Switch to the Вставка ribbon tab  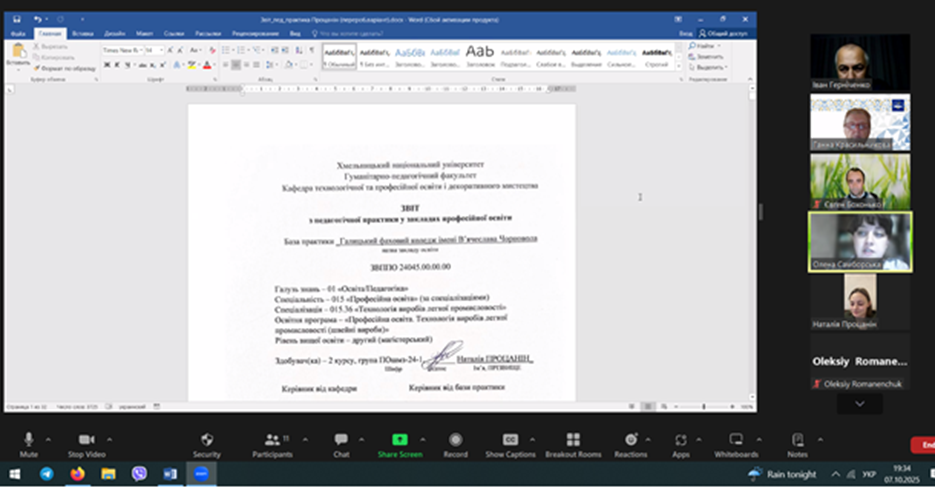click(82, 33)
